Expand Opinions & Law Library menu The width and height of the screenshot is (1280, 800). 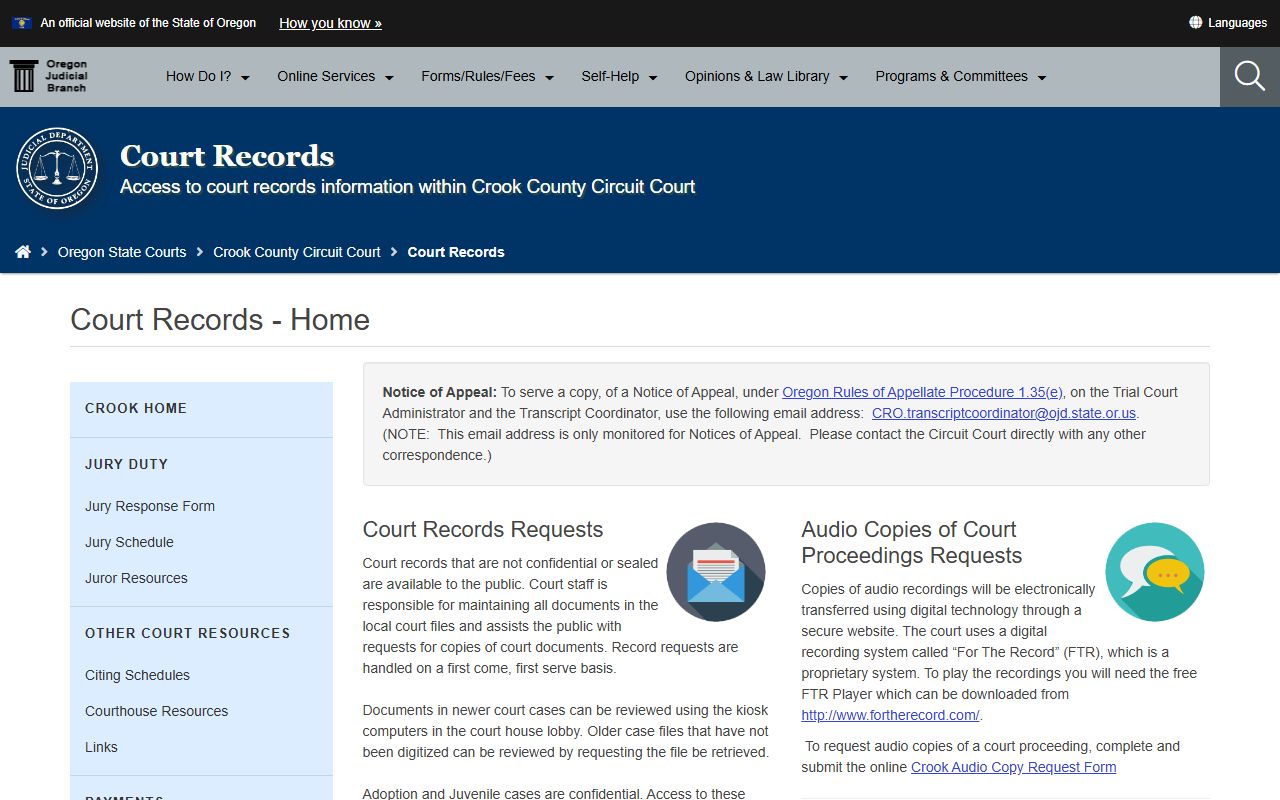pos(767,76)
